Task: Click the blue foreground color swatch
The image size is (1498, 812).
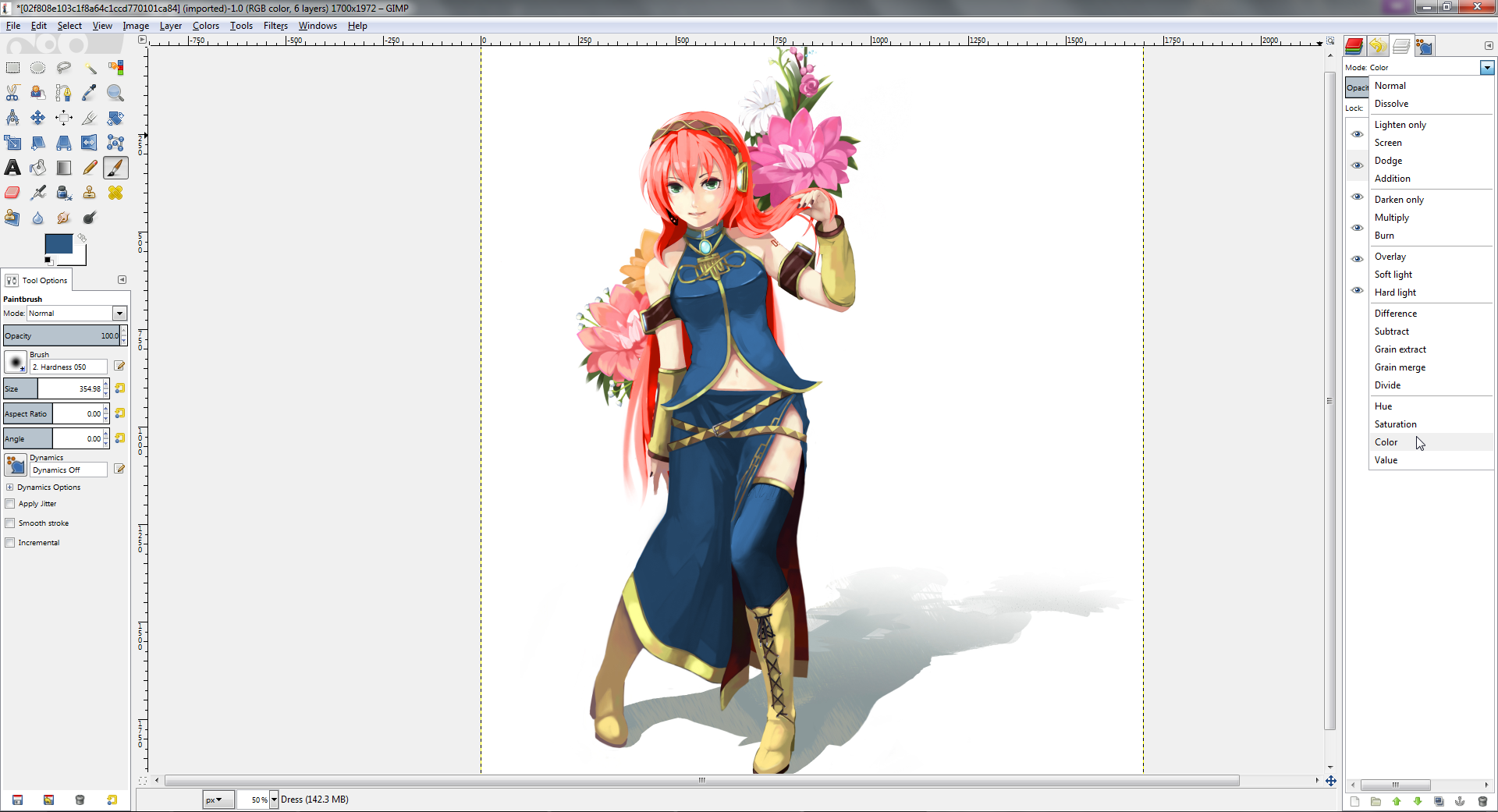Action: click(x=59, y=243)
